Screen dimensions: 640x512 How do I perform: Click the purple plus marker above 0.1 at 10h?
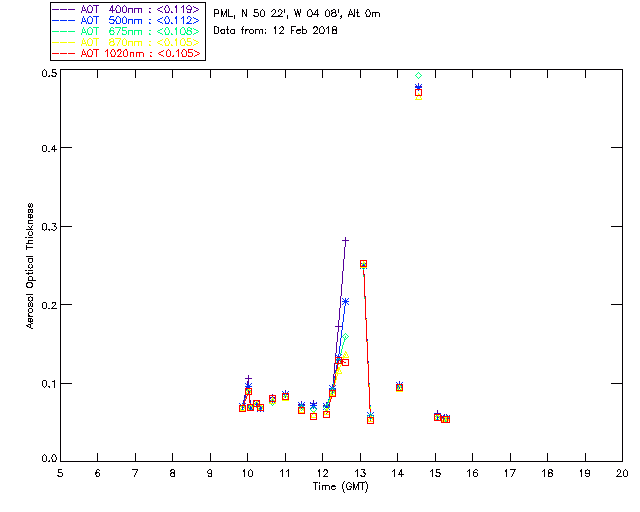click(248, 379)
